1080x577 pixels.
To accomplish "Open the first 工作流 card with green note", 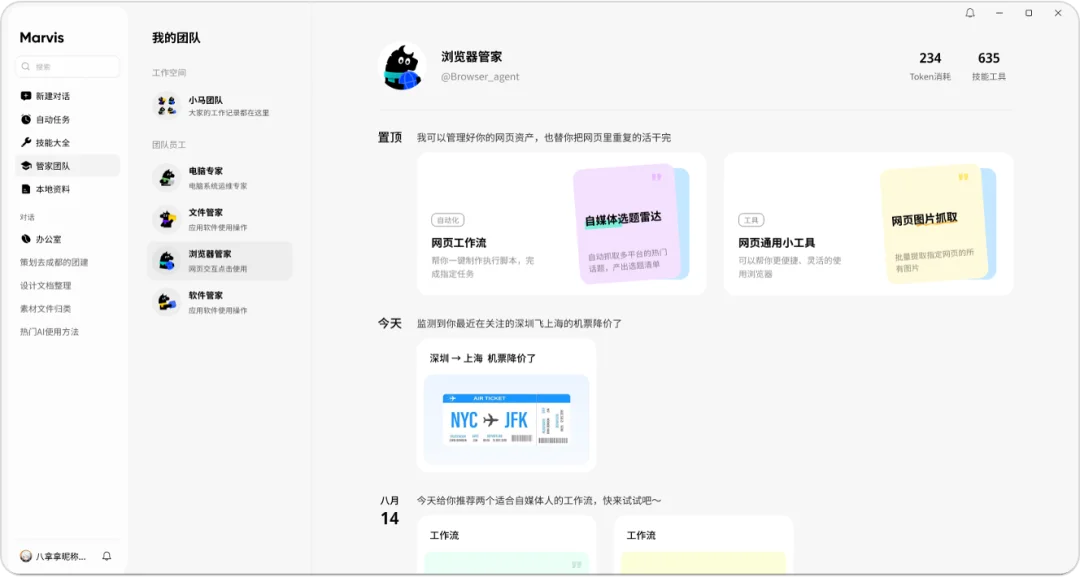I will tap(506, 545).
